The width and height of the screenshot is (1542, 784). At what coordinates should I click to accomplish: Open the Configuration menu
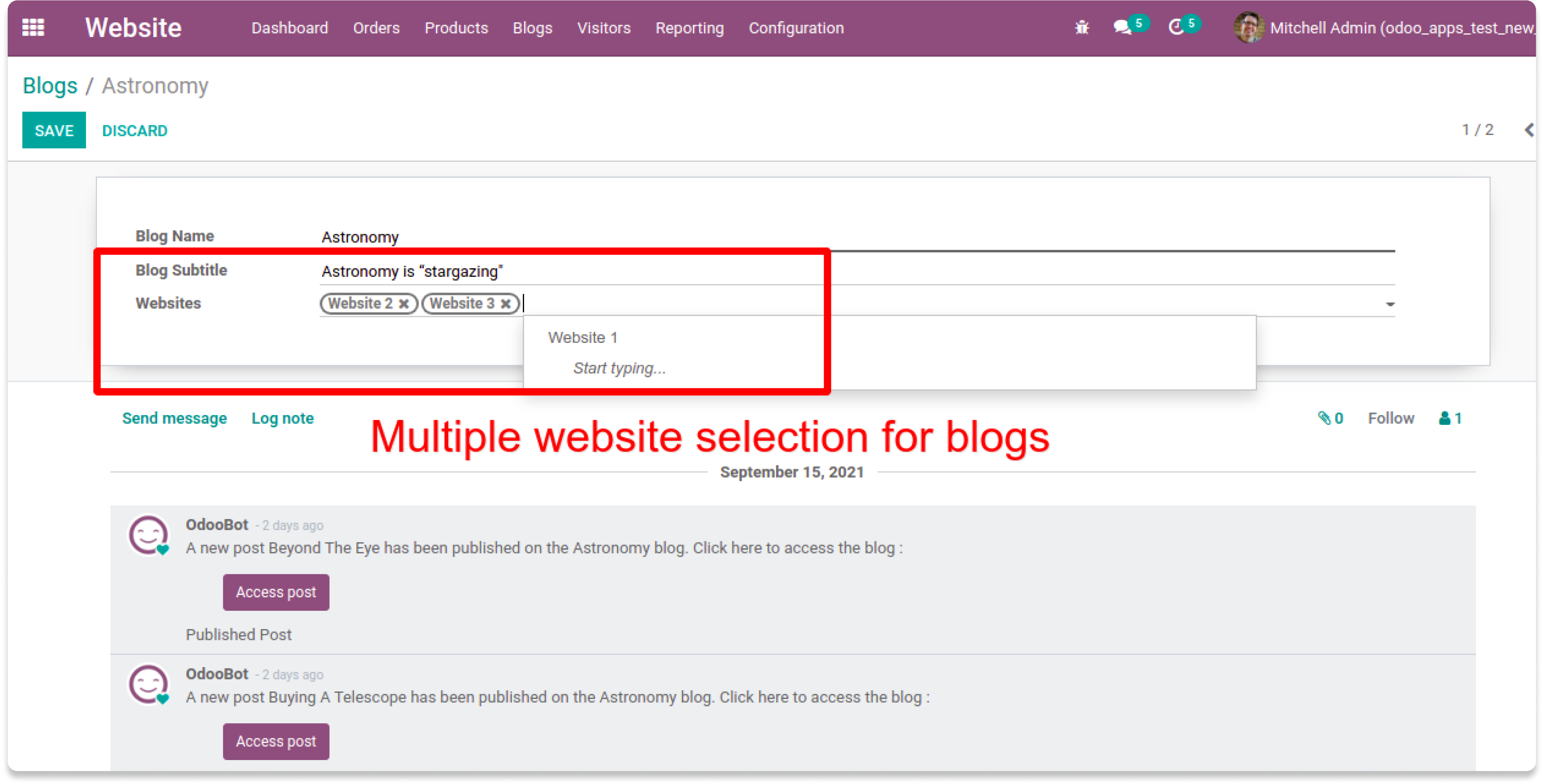[796, 28]
